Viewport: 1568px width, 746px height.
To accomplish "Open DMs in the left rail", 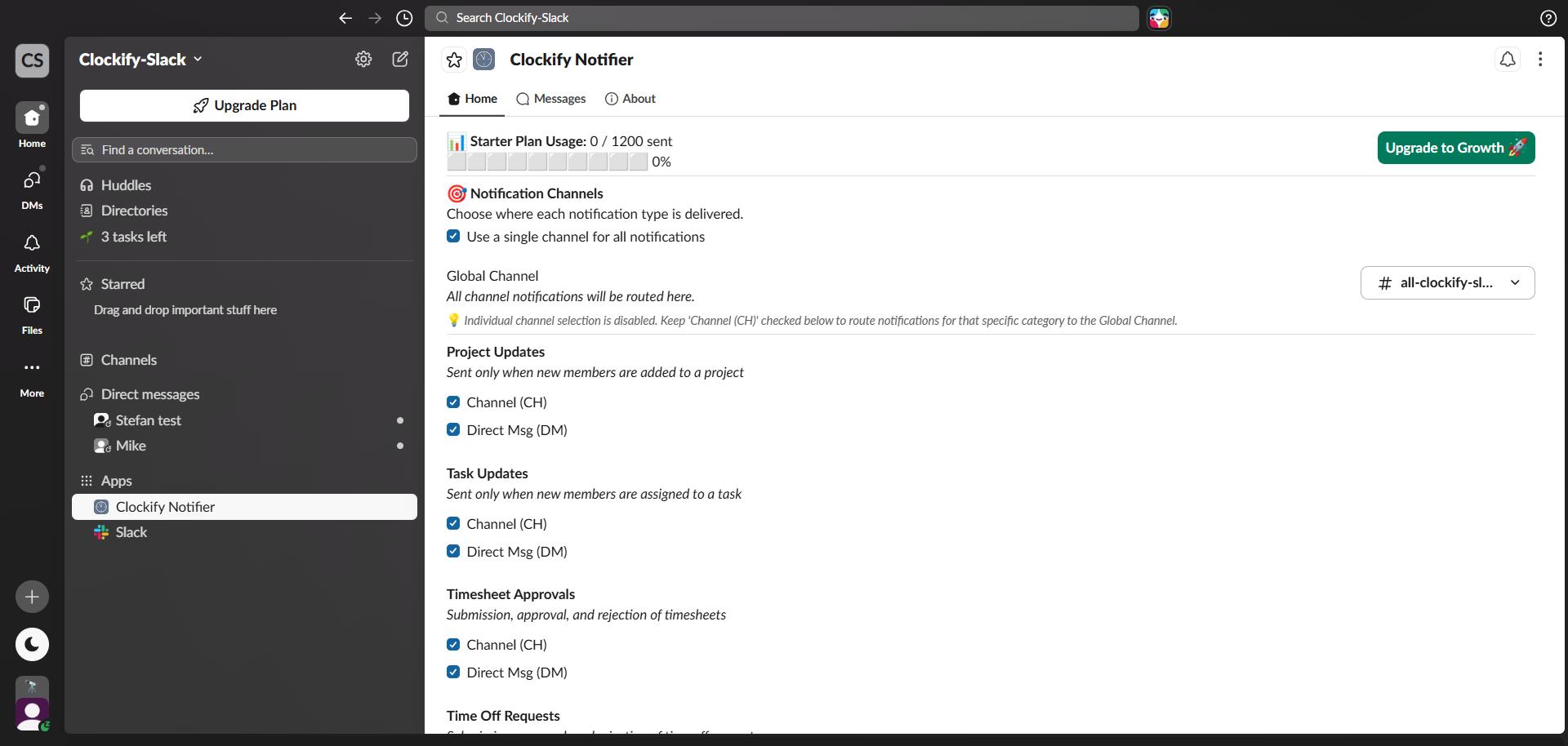I will pos(32,189).
